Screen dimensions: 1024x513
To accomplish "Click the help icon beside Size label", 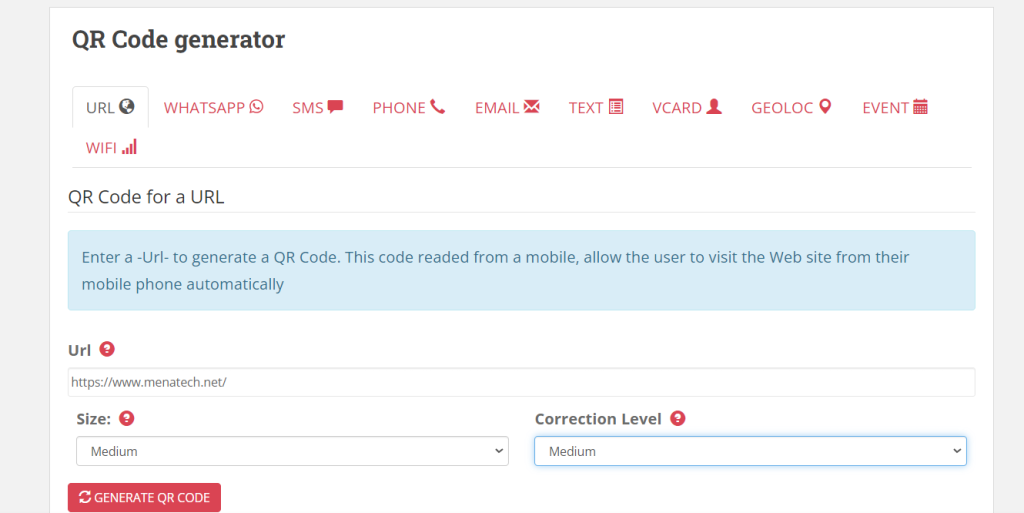I will tap(127, 419).
